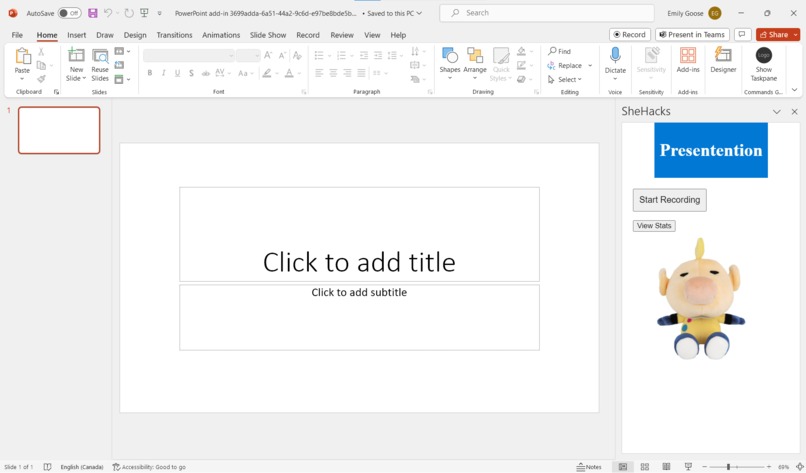Open the Customize Quick Access Toolbar dropdown

tap(159, 13)
